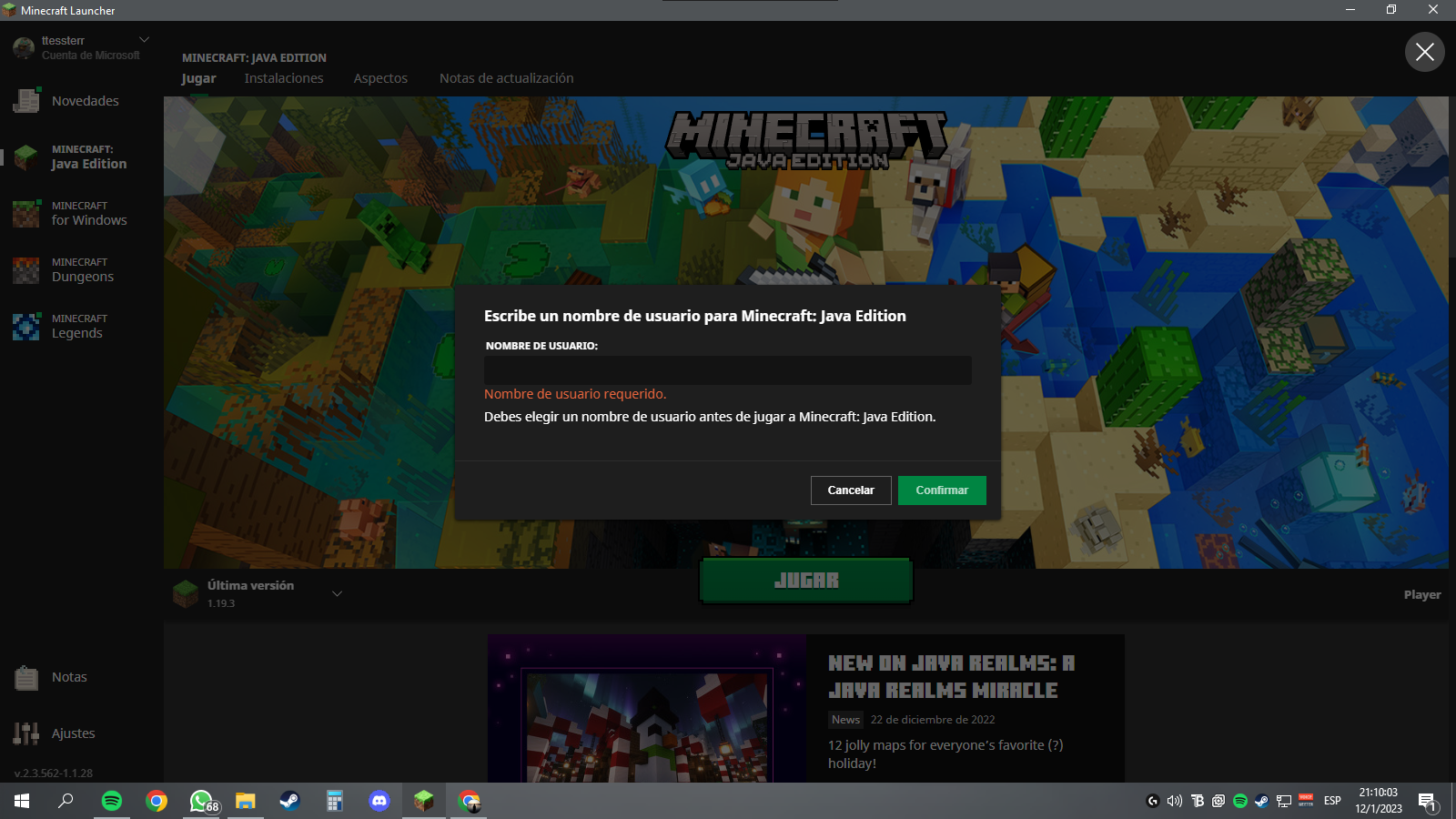1456x819 pixels.
Task: Open Steam from the taskbar
Action: [289, 801]
